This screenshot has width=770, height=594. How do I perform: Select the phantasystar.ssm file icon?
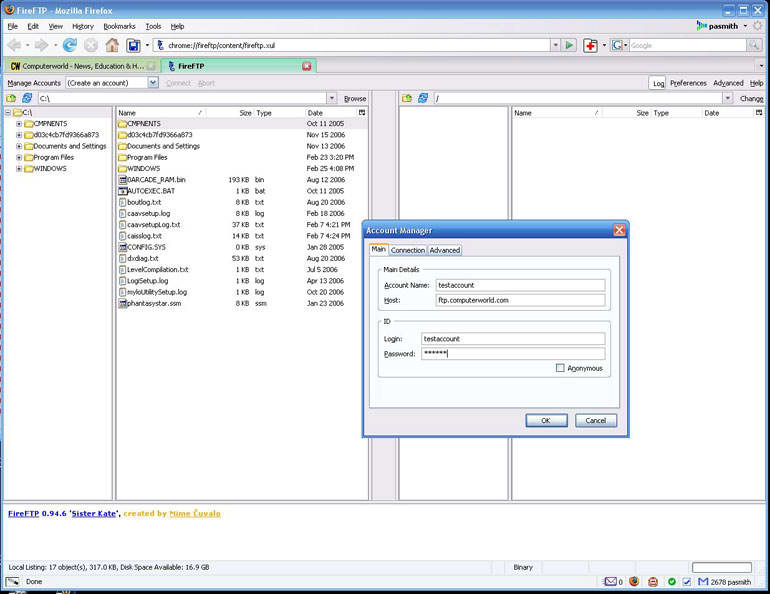123,303
